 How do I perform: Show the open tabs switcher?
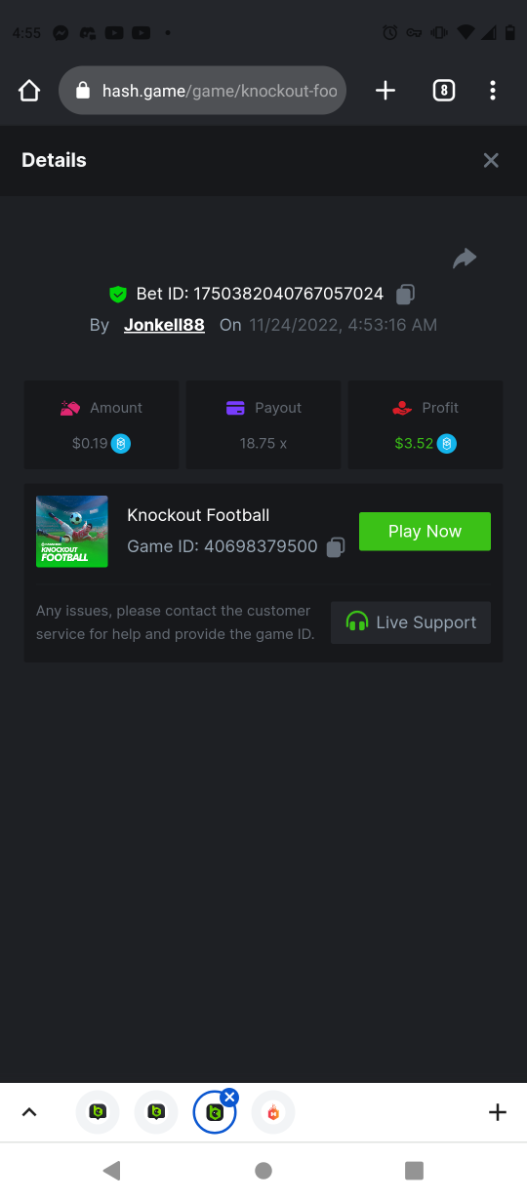tap(444, 91)
